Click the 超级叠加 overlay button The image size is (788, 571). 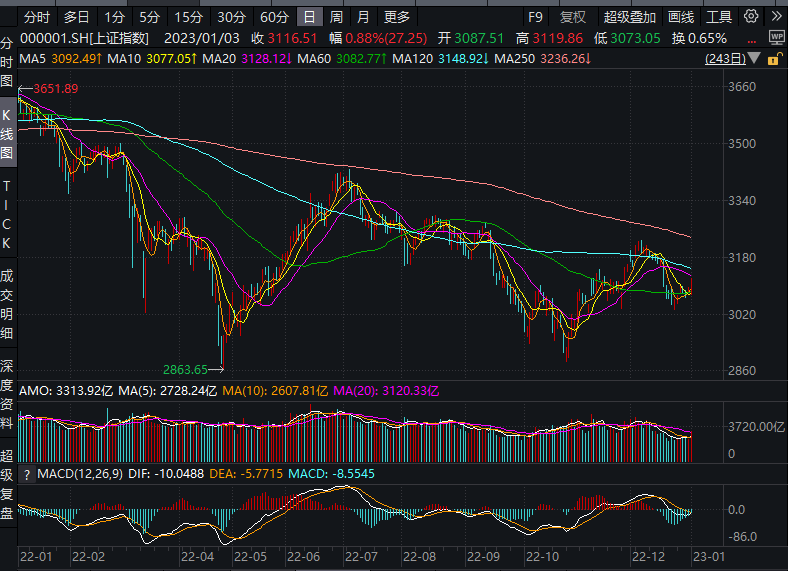point(630,17)
